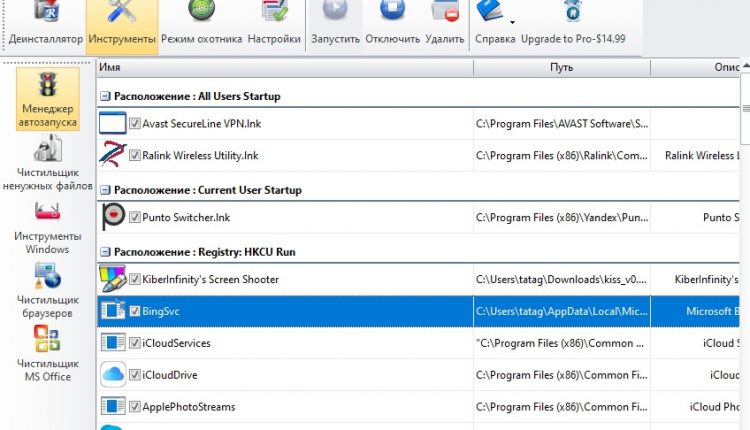
Task: Toggle the BingSvc checkbox
Action: [135, 311]
